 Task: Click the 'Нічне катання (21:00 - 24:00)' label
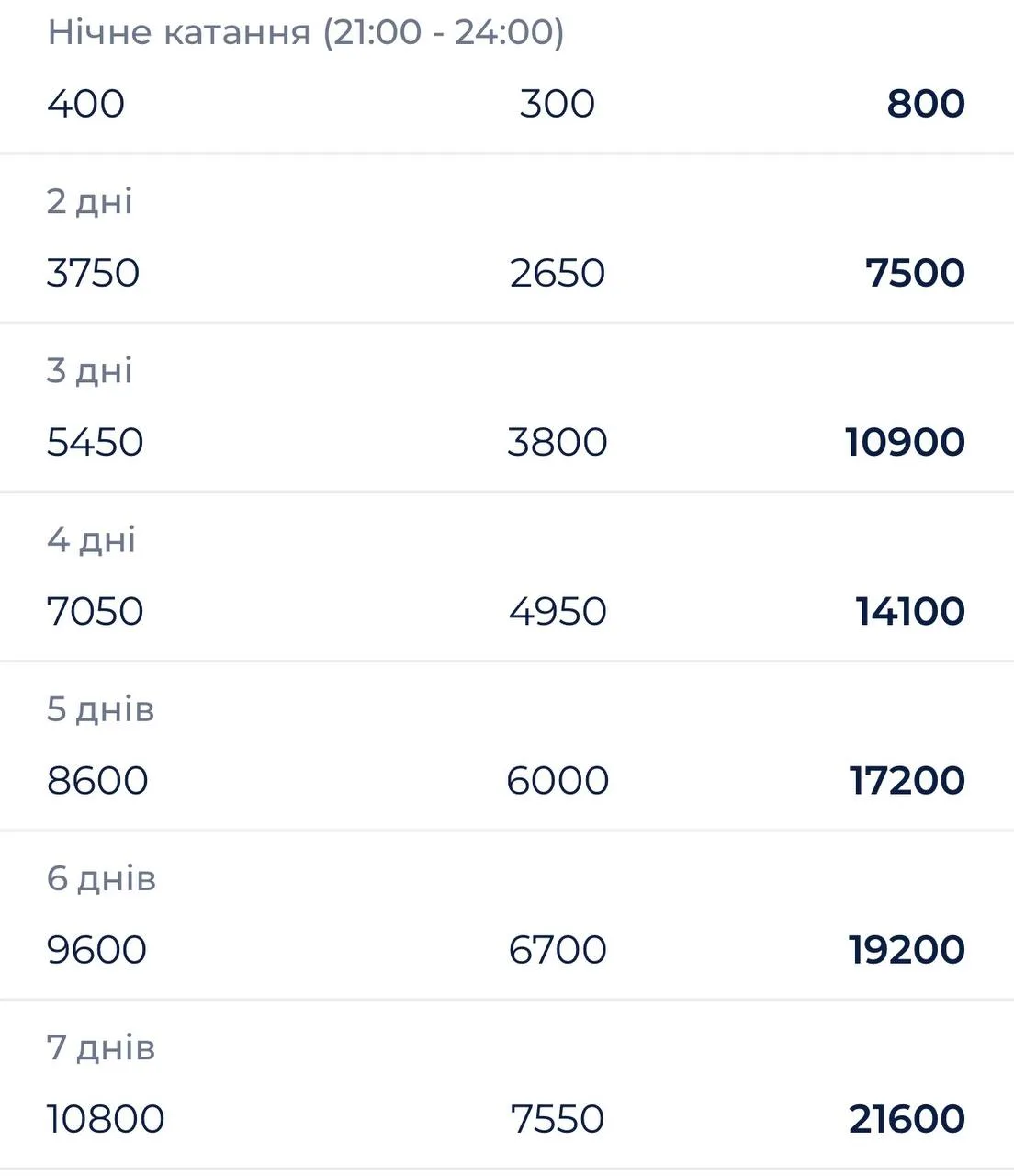coord(305,32)
